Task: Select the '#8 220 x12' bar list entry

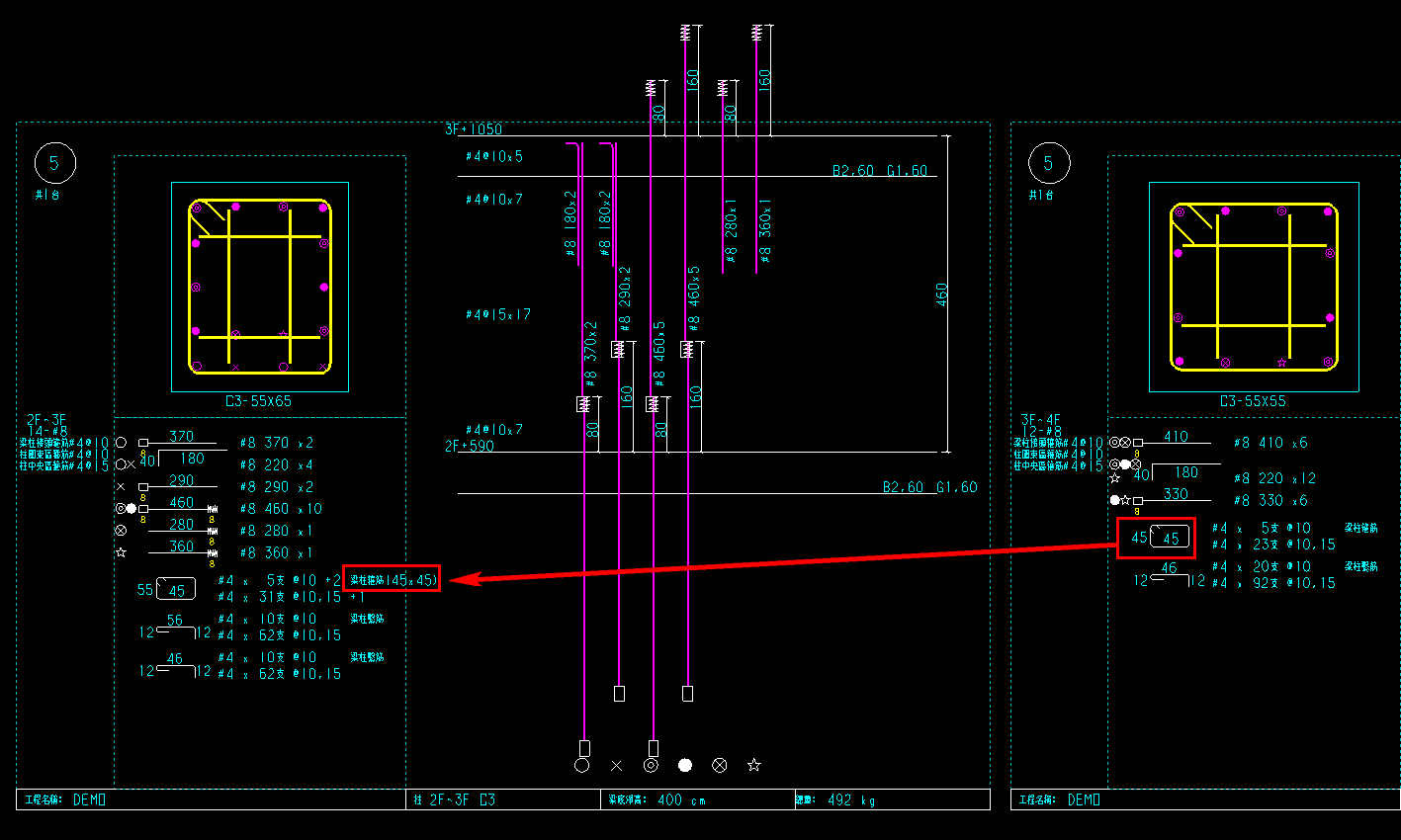Action: (1275, 478)
